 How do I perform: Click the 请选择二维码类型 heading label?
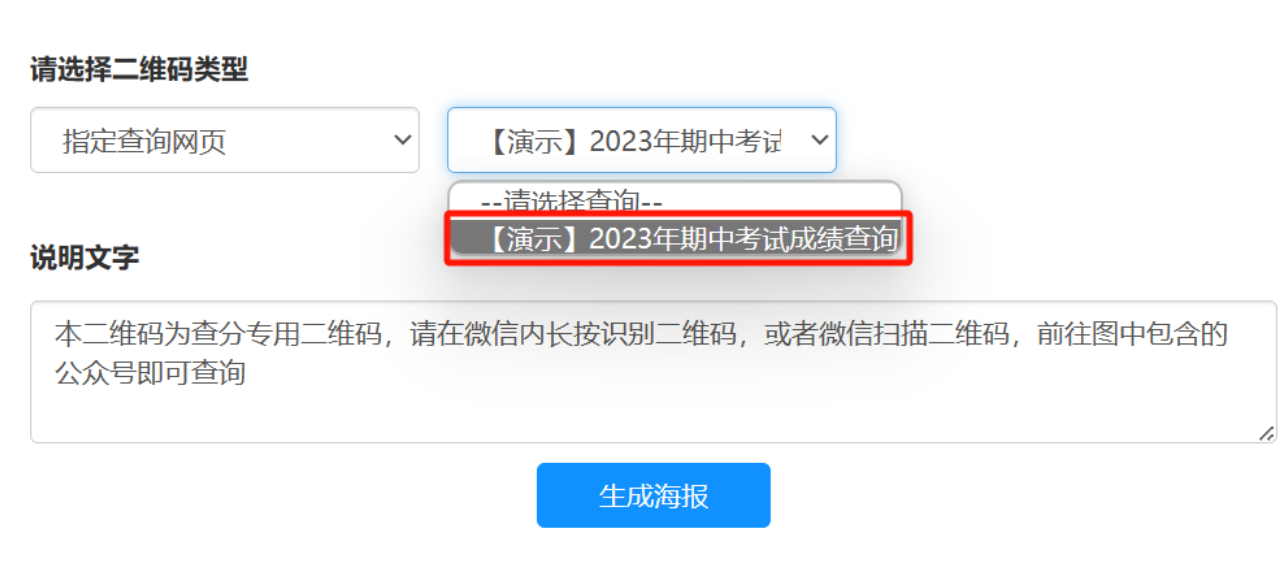tap(139, 69)
